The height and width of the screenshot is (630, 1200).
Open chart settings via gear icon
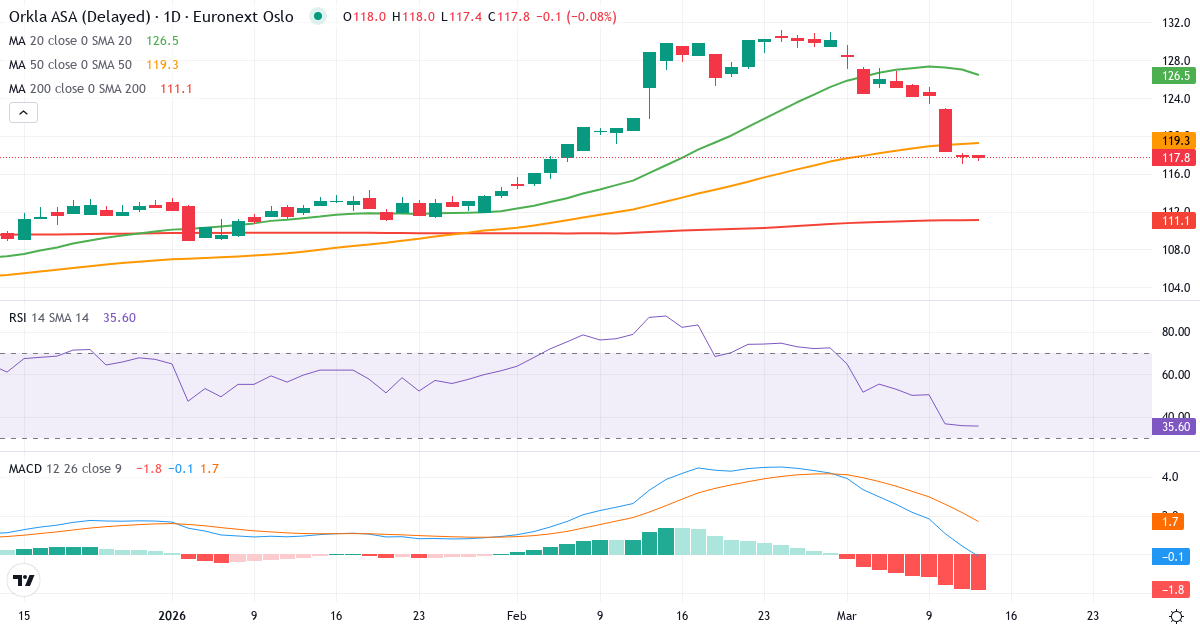tap(1177, 616)
